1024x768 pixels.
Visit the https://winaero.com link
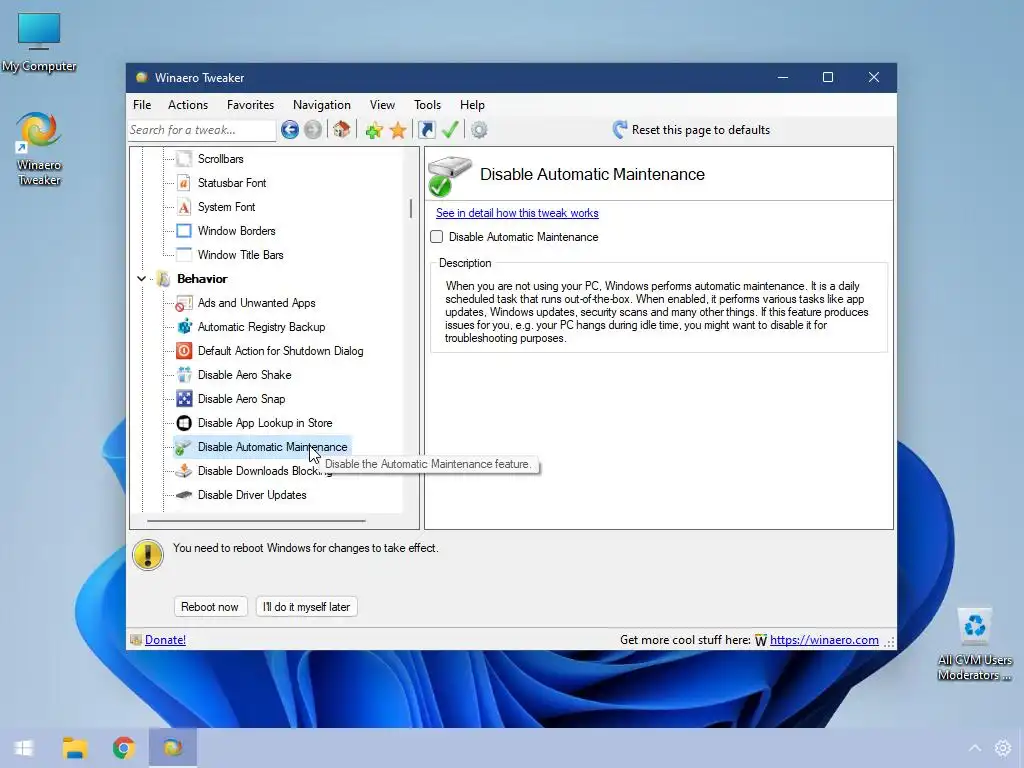[x=824, y=640]
